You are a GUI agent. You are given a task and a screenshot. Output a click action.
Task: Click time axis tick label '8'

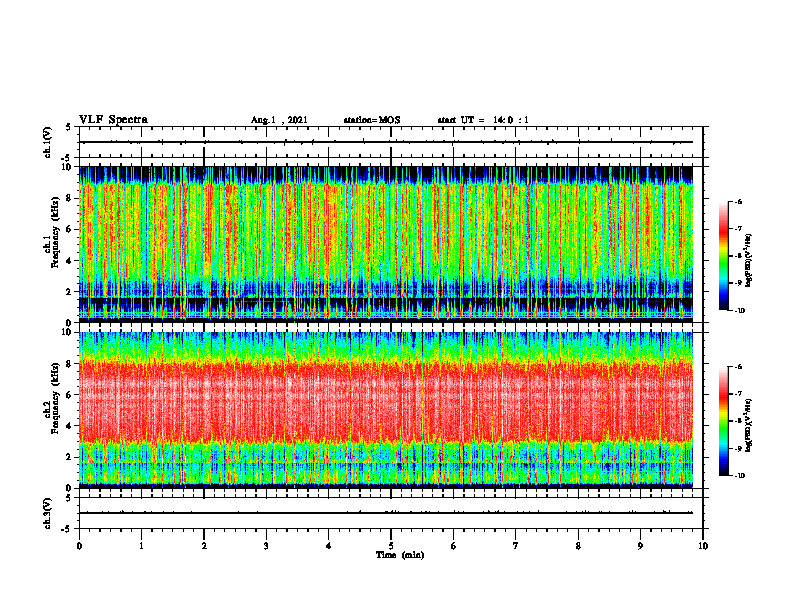pyautogui.click(x=578, y=546)
